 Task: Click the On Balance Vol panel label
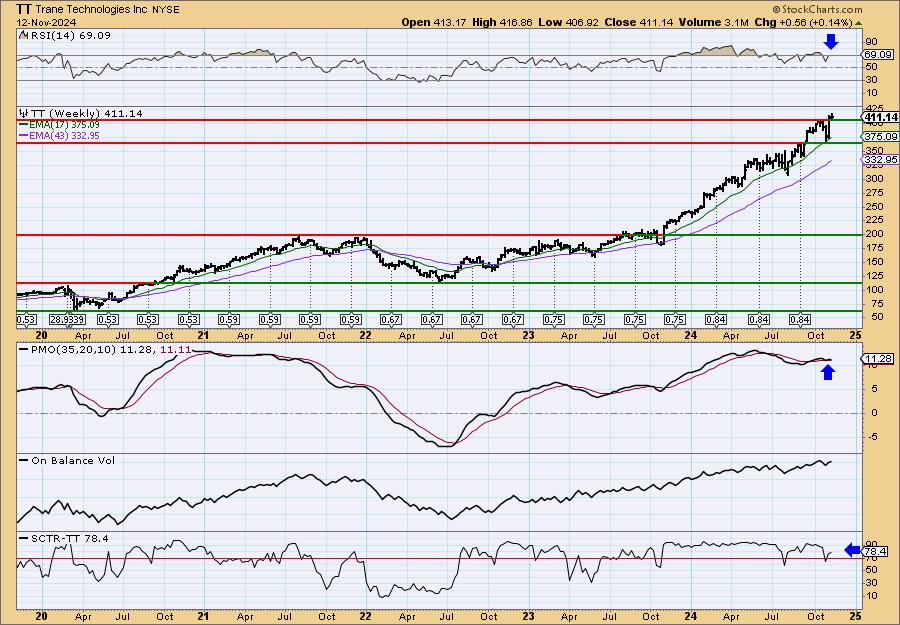coord(72,460)
